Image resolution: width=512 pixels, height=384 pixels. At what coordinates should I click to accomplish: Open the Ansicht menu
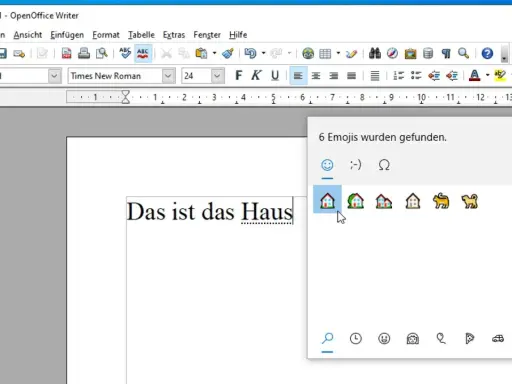28,35
